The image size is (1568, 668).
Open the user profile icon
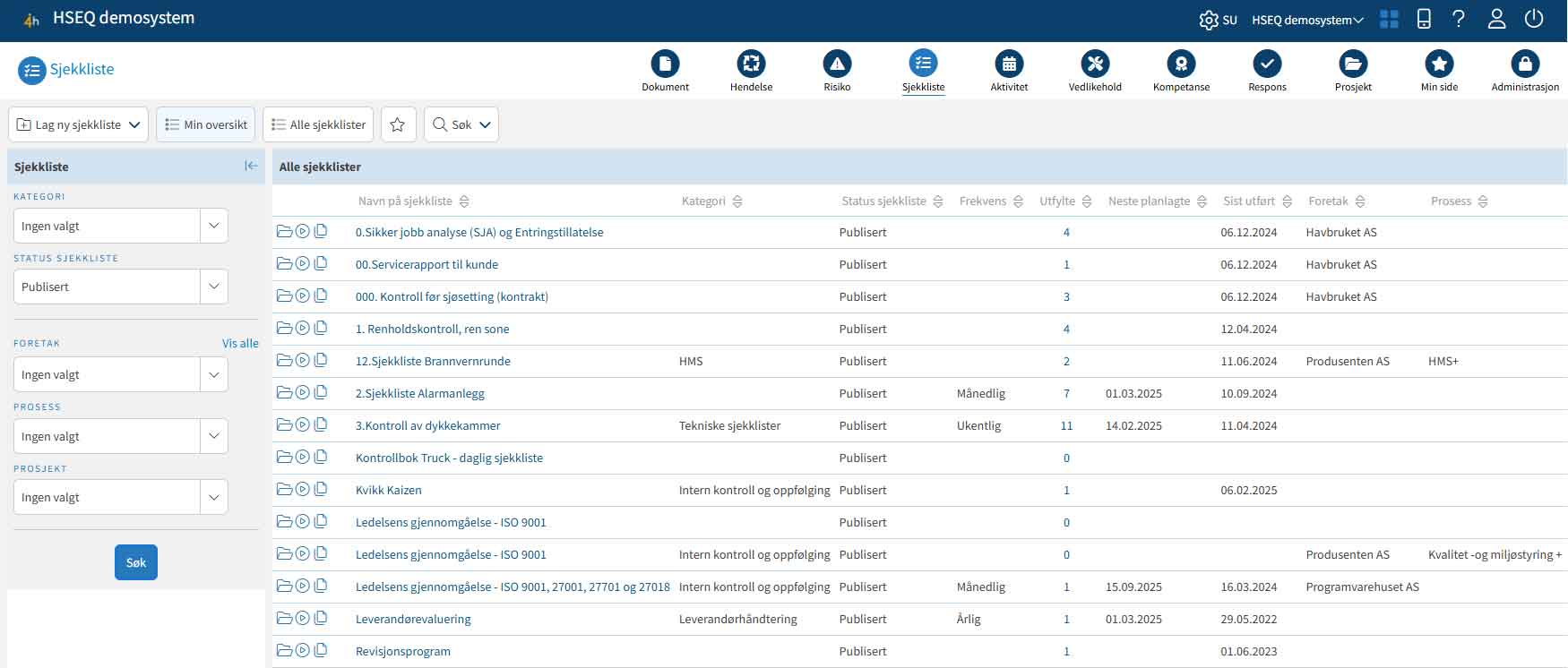pyautogui.click(x=1496, y=19)
